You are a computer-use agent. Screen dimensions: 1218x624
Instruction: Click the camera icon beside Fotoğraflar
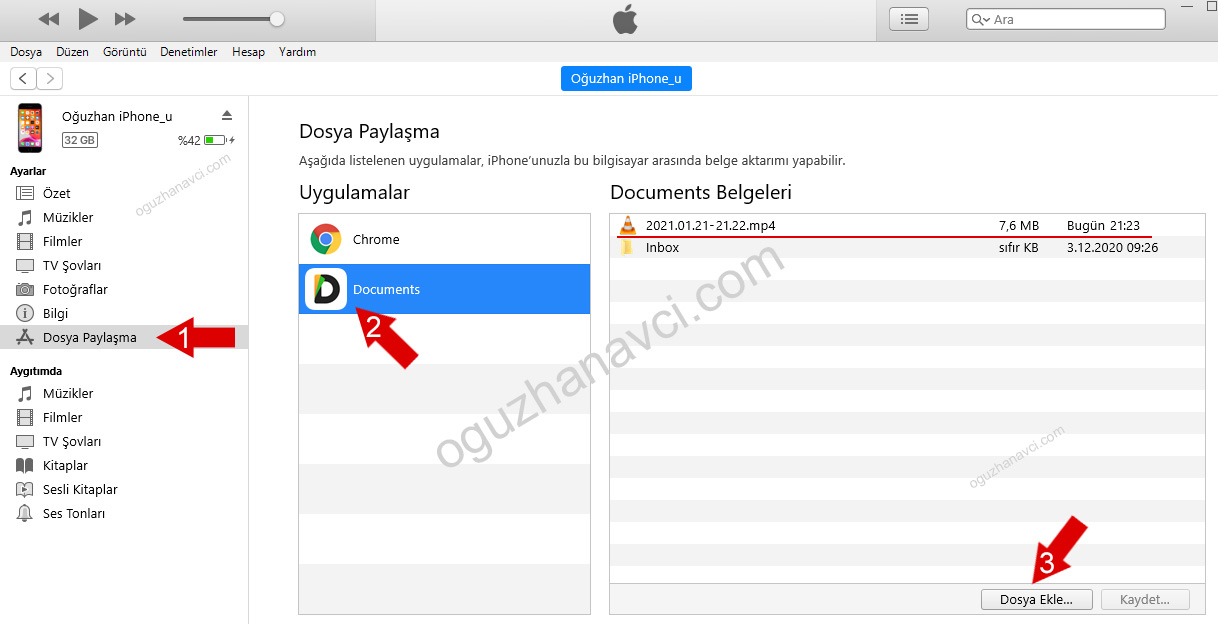pos(25,289)
